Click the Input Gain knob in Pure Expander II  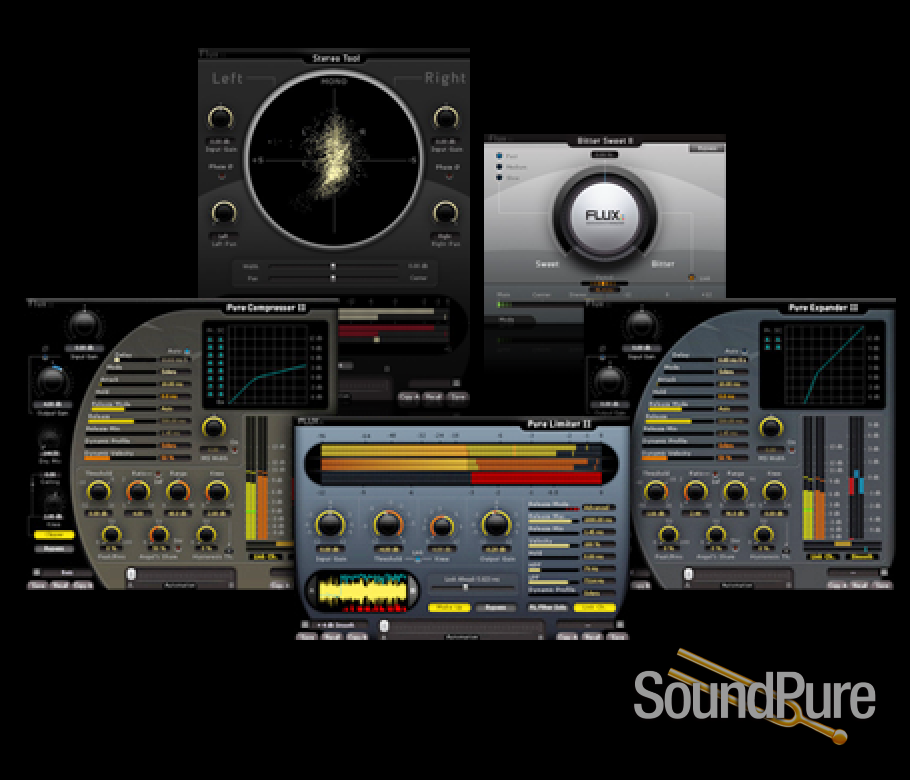[641, 326]
